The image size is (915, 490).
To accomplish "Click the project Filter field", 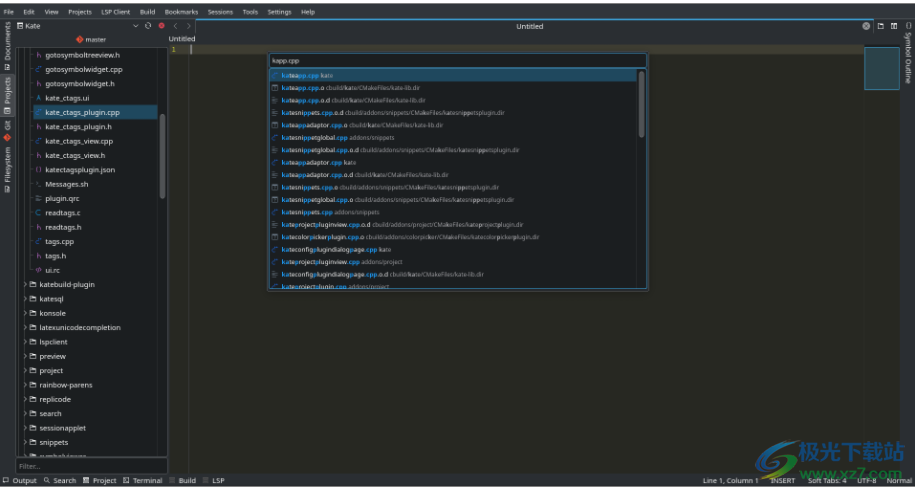I will pos(92,466).
